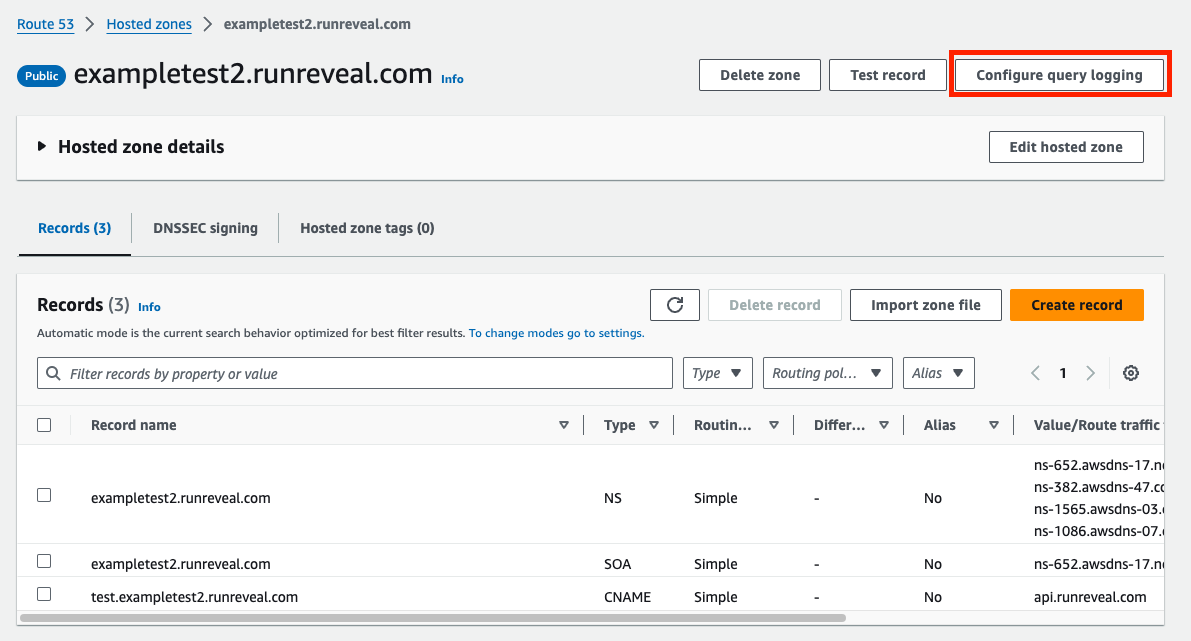
Task: Sort by Alias column arrow
Action: pyautogui.click(x=994, y=425)
